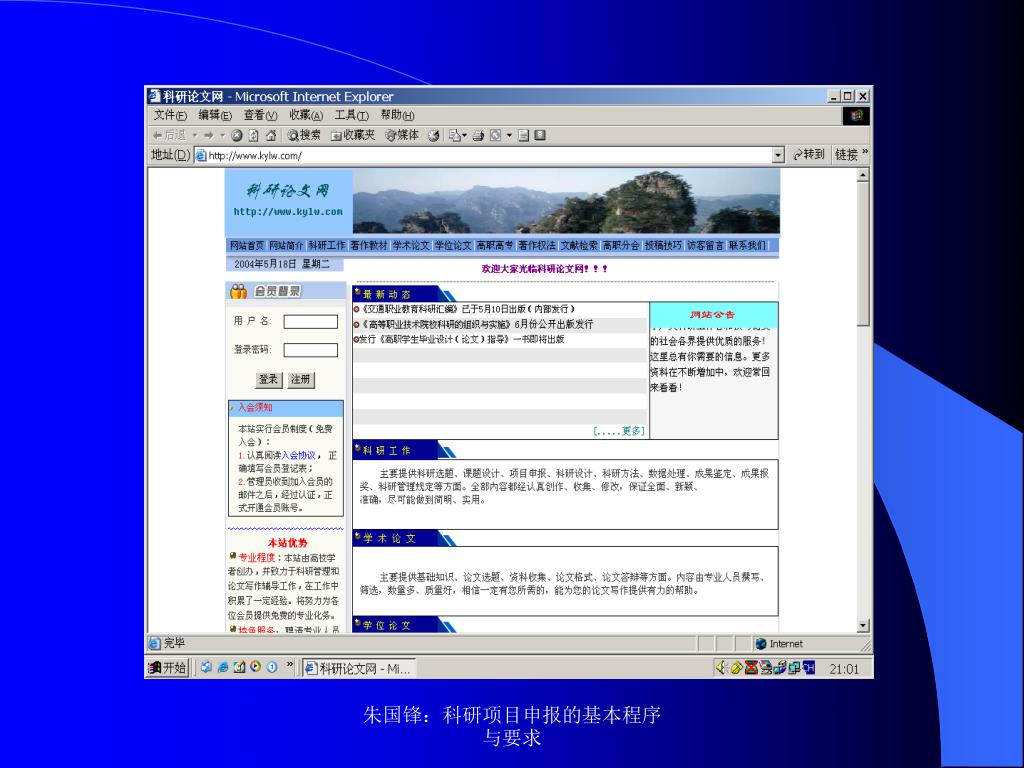
Task: Click the 开始 Start button
Action: pos(167,667)
